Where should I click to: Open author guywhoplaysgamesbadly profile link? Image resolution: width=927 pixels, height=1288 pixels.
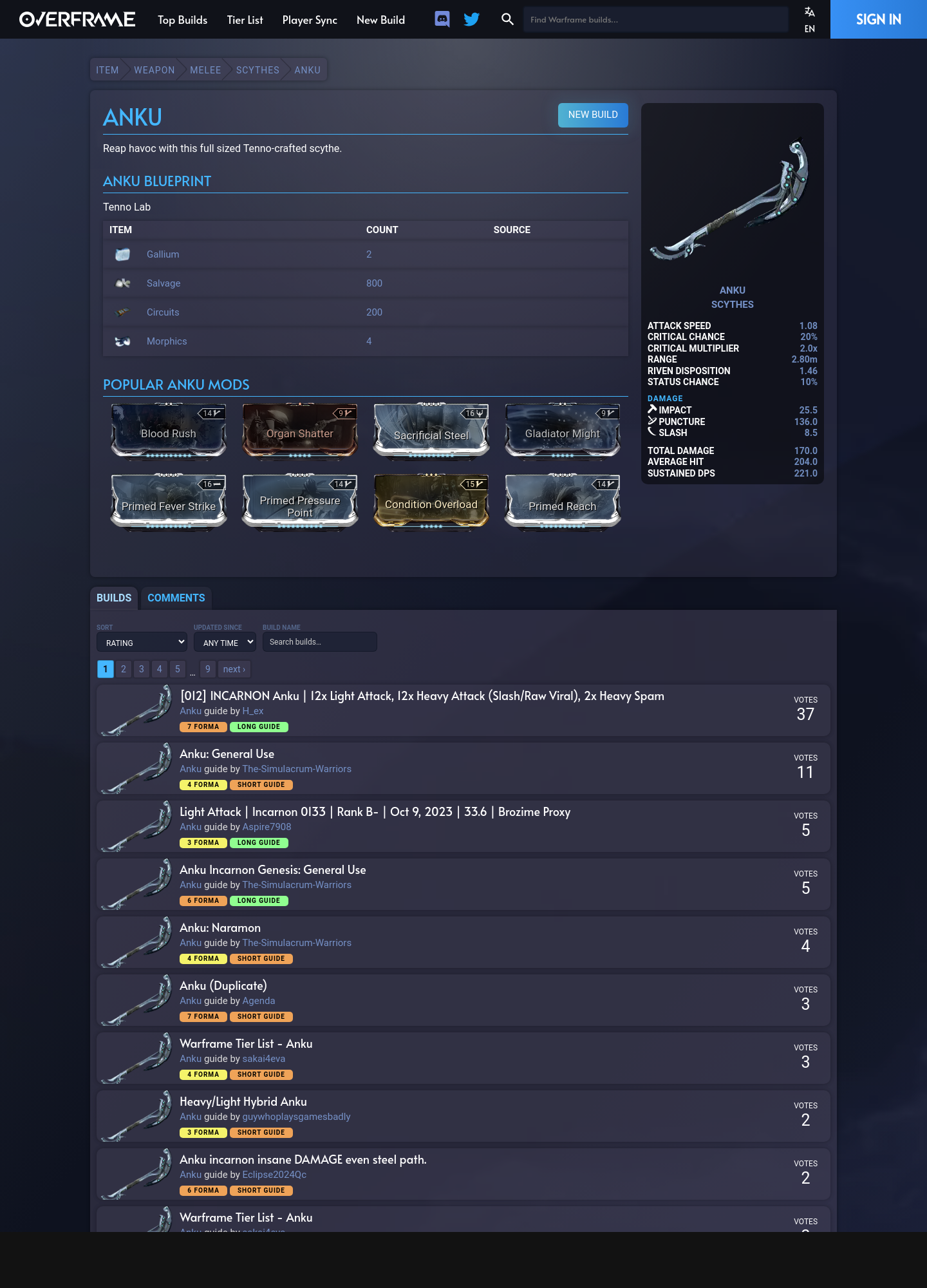[x=296, y=1117]
